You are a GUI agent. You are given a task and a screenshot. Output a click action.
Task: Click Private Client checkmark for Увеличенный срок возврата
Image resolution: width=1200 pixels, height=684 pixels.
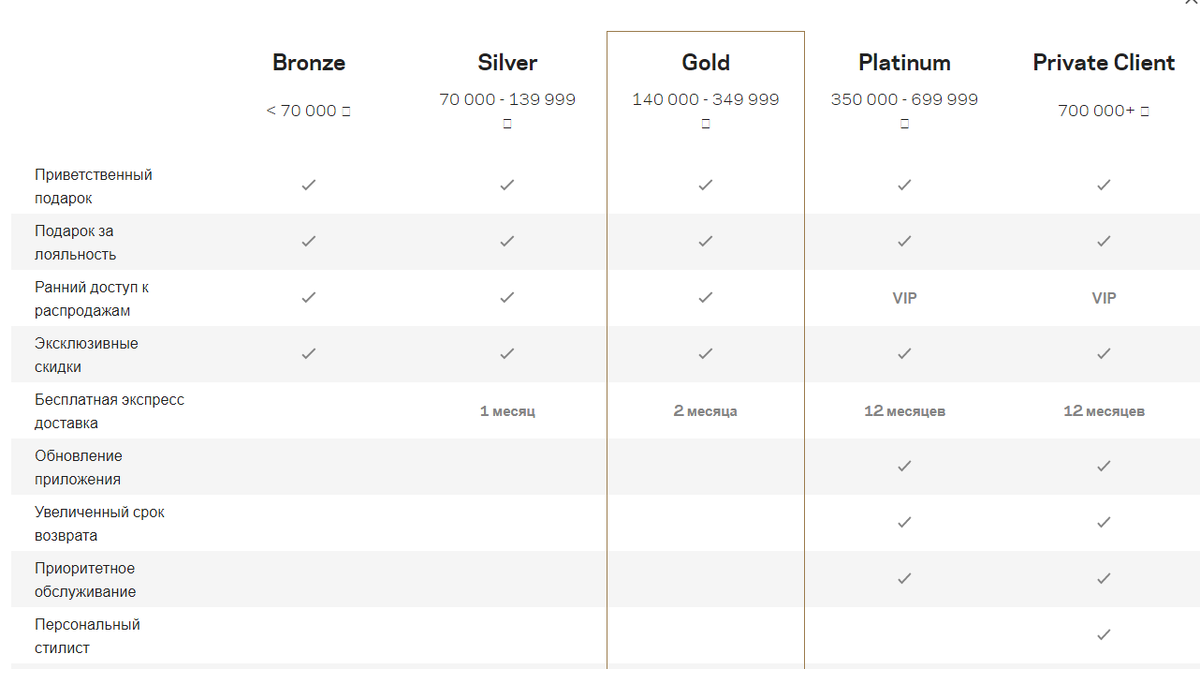pos(1104,522)
